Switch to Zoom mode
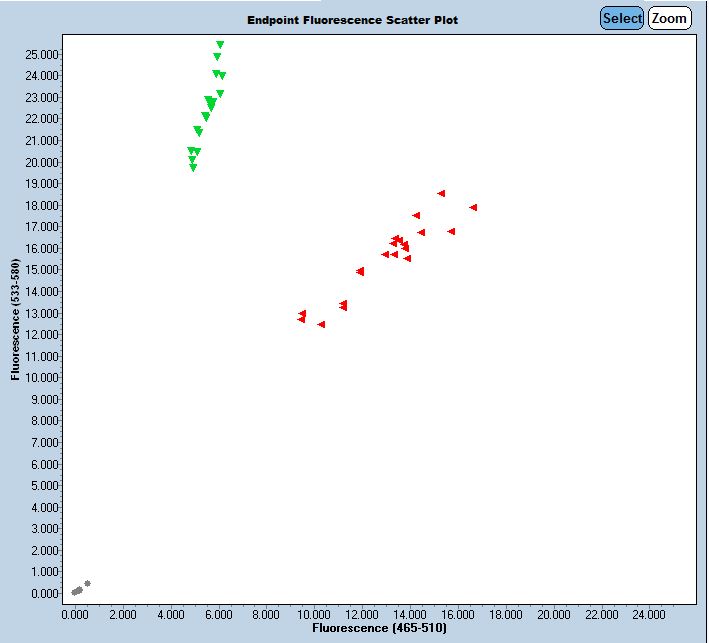Viewport: 709px width, 643px height. point(670,18)
